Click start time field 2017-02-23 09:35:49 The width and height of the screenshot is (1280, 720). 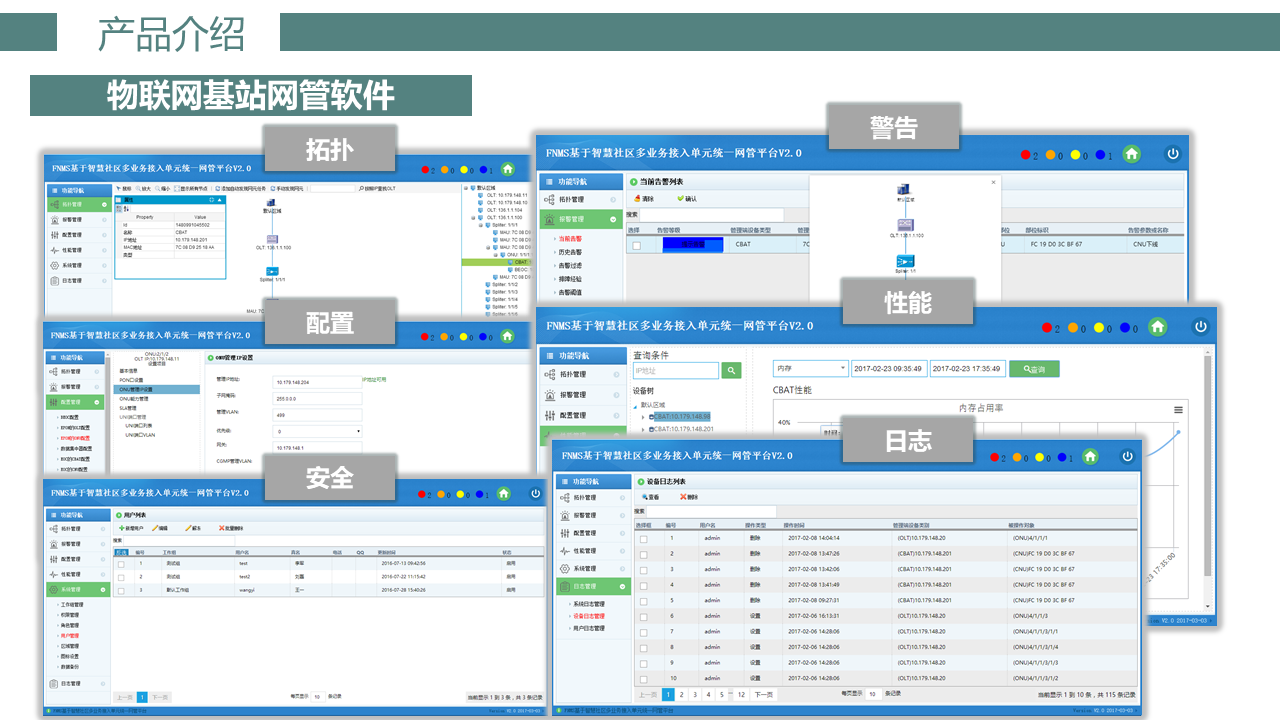pyautogui.click(x=889, y=369)
